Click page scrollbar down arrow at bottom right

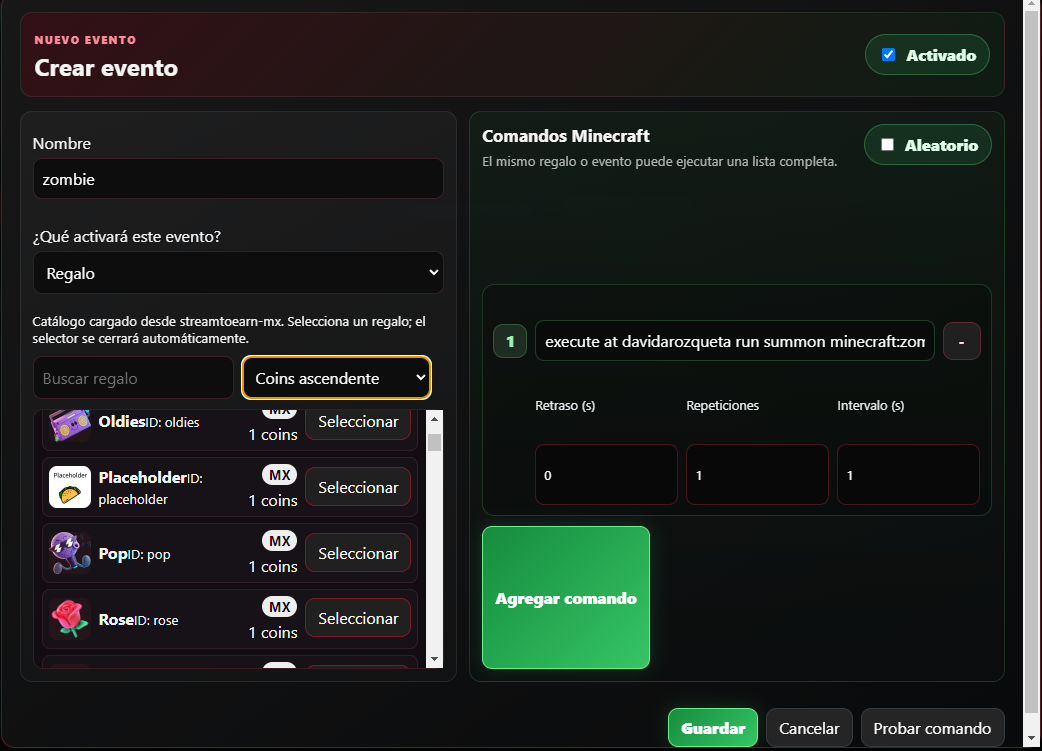tap(1031, 738)
